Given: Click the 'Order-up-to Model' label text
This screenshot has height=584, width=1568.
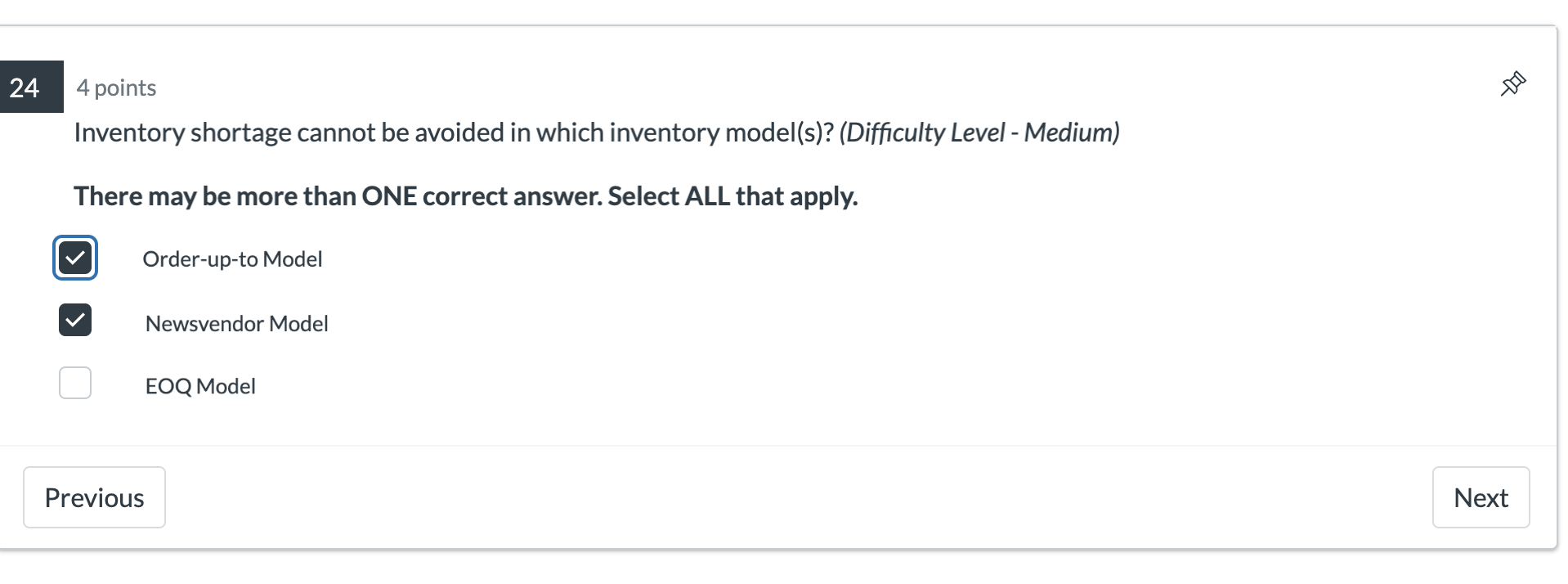Looking at the screenshot, I should [x=232, y=259].
